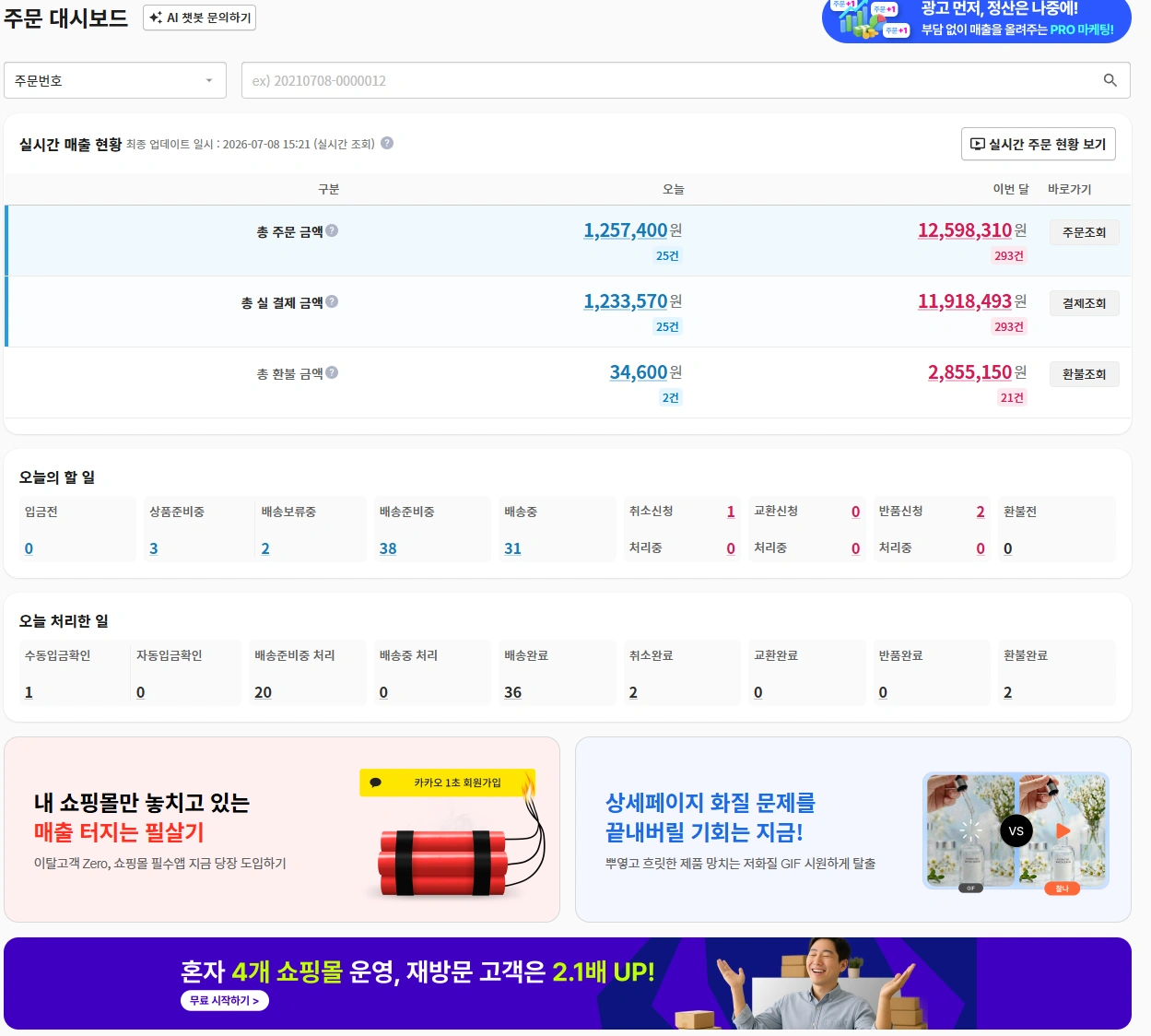Open 배송준비중 count 38

[x=388, y=548]
